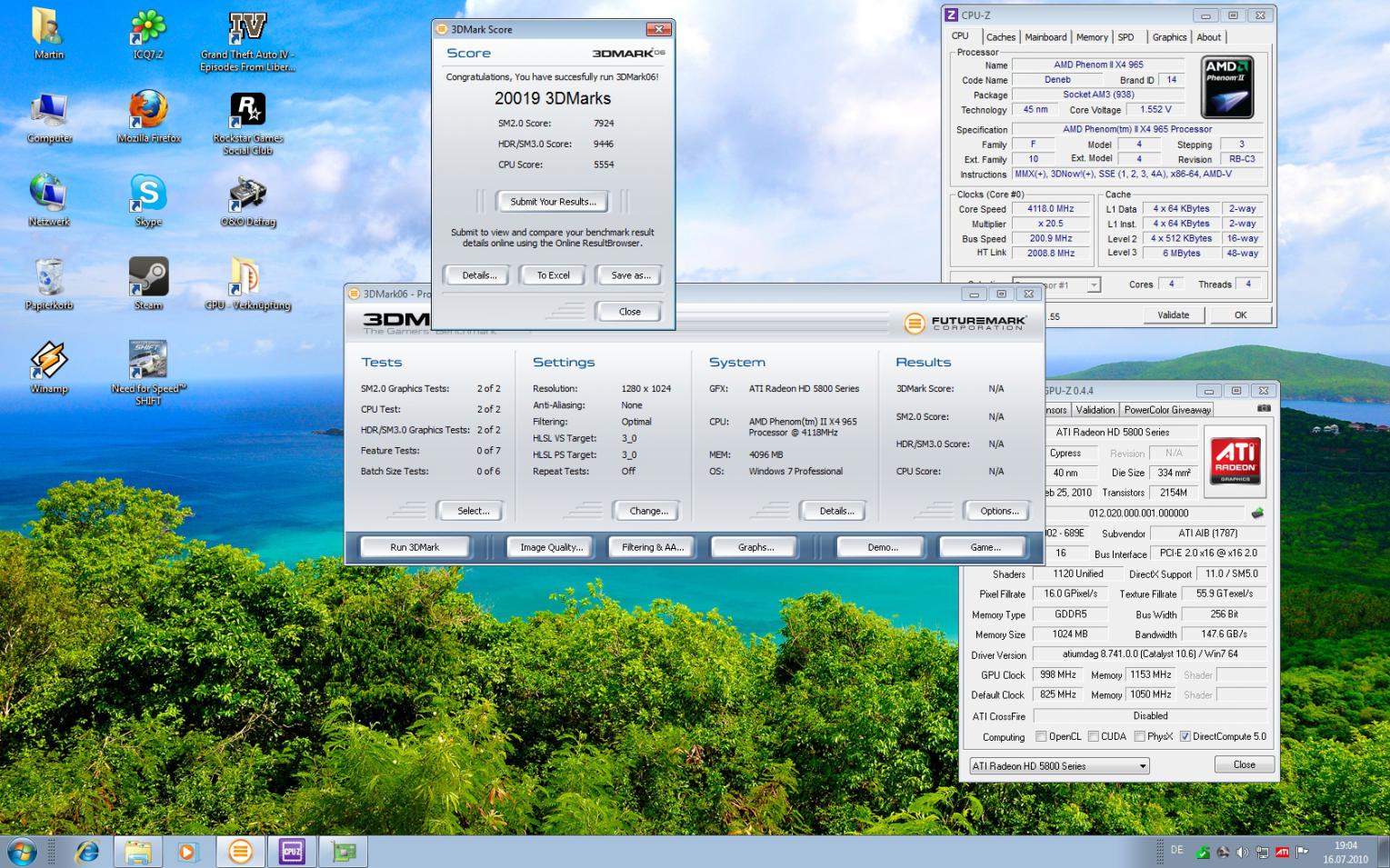Open the Validation tab in GPU-Z
This screenshot has width=1390, height=868.
(x=1095, y=410)
